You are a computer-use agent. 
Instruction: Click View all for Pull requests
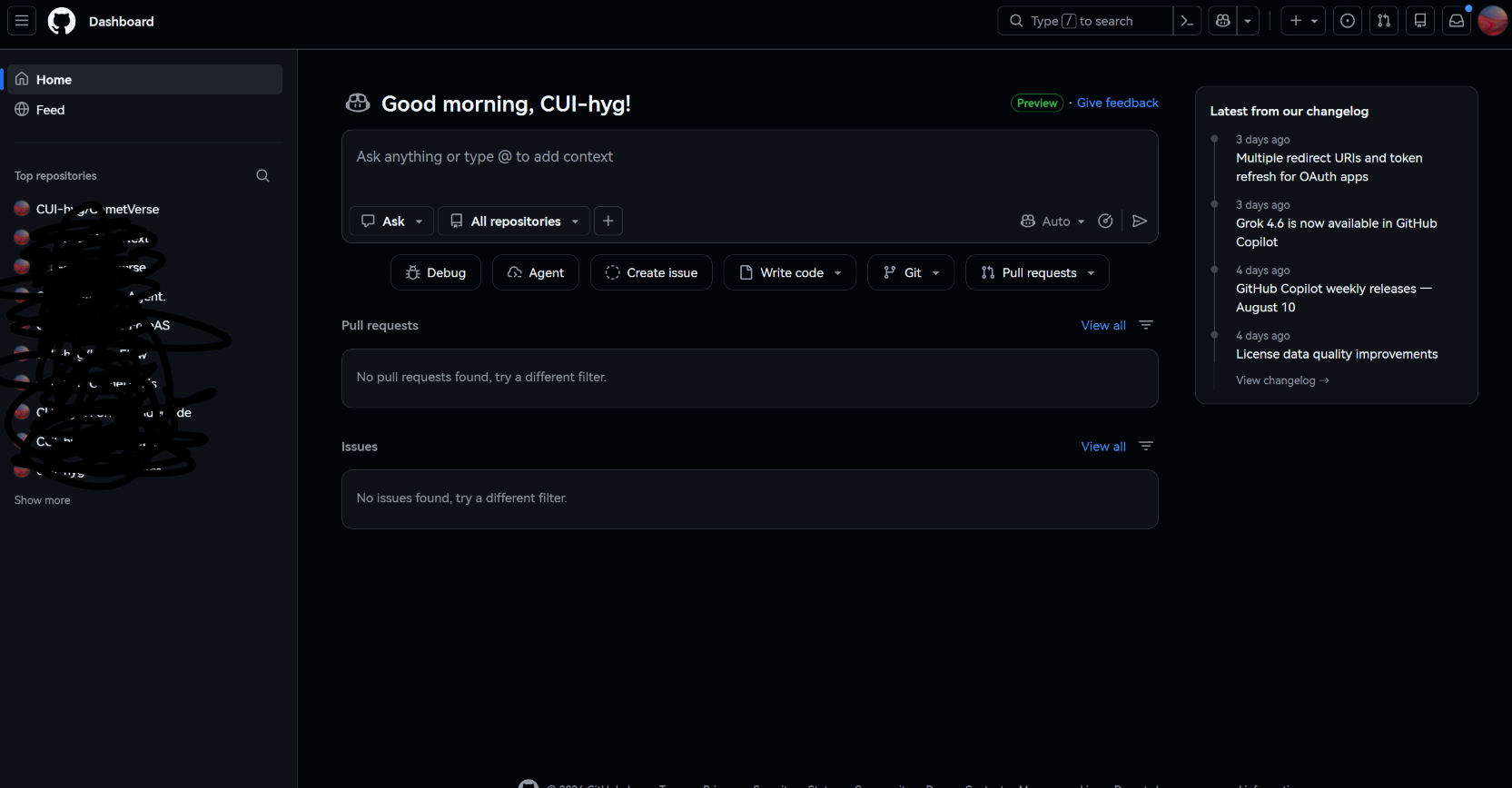pos(1103,326)
